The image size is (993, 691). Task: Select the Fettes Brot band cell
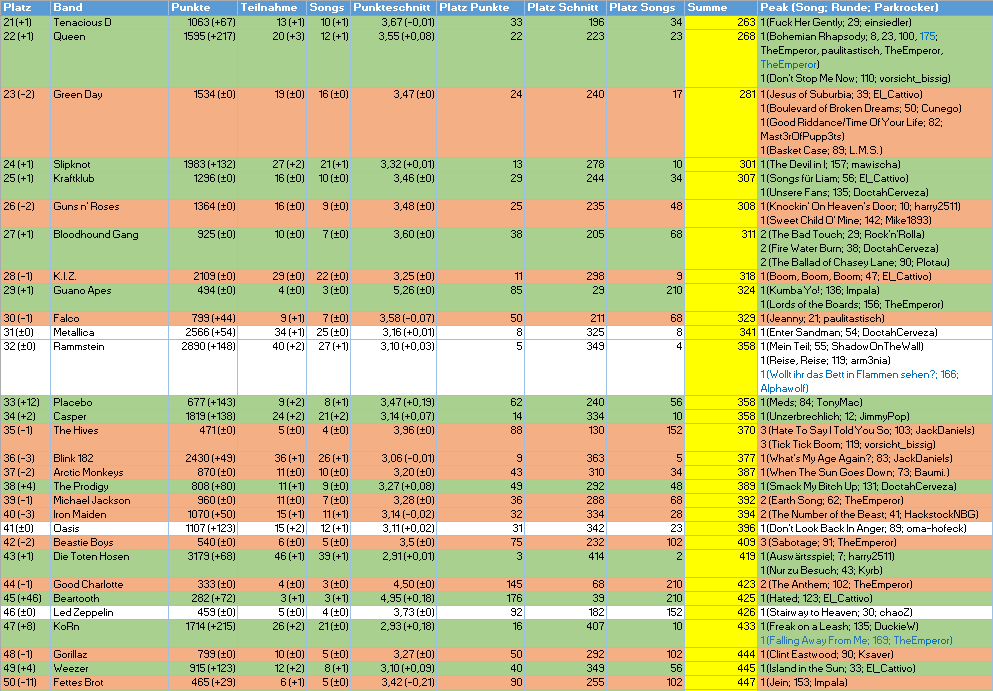(x=110, y=681)
